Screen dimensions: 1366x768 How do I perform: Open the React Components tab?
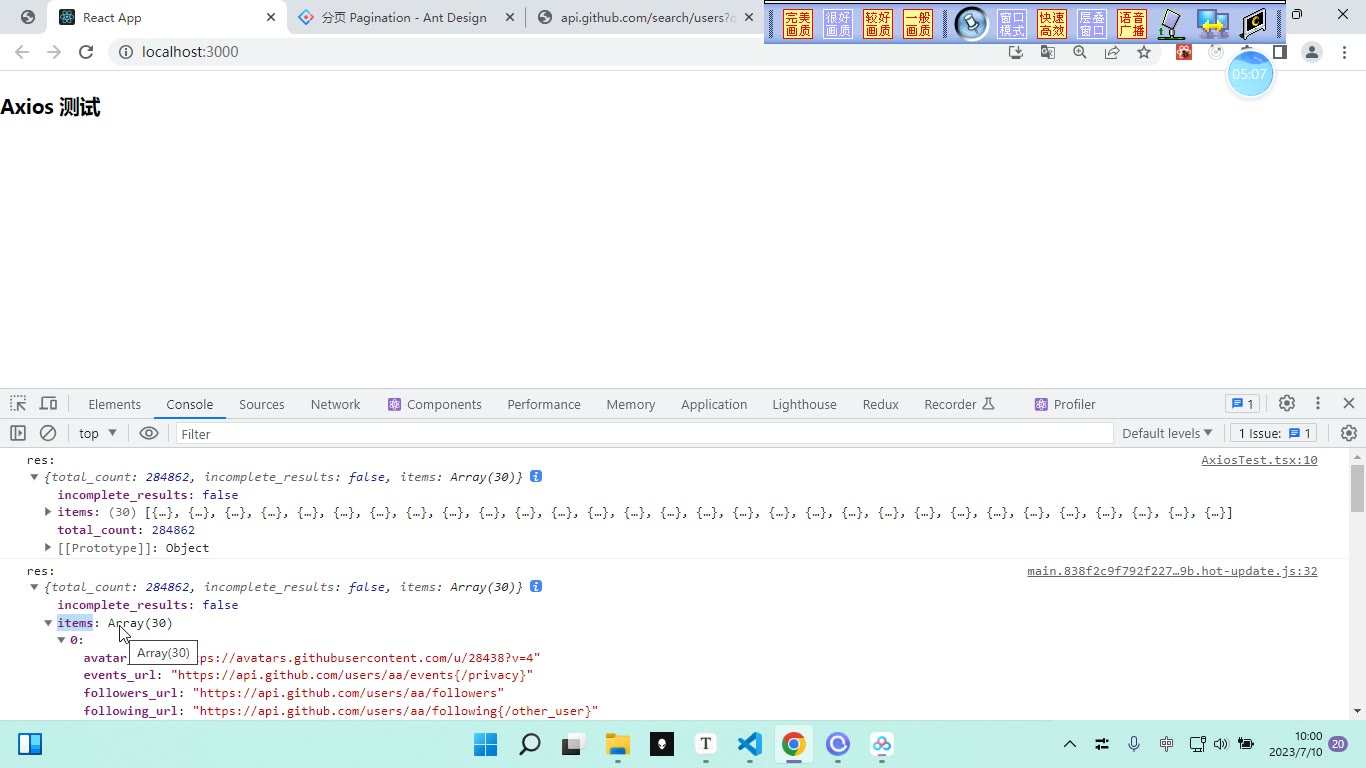coord(435,404)
